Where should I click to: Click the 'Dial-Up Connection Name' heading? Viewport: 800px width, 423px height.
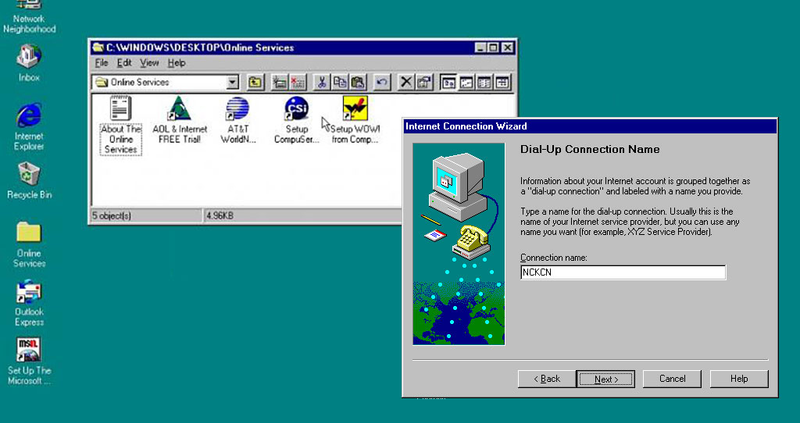(590, 150)
